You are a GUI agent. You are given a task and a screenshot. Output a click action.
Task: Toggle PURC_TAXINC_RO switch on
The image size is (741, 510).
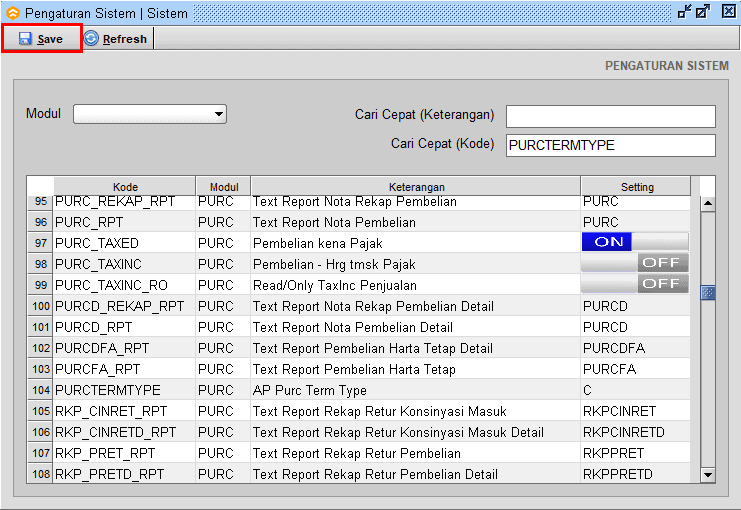(635, 284)
